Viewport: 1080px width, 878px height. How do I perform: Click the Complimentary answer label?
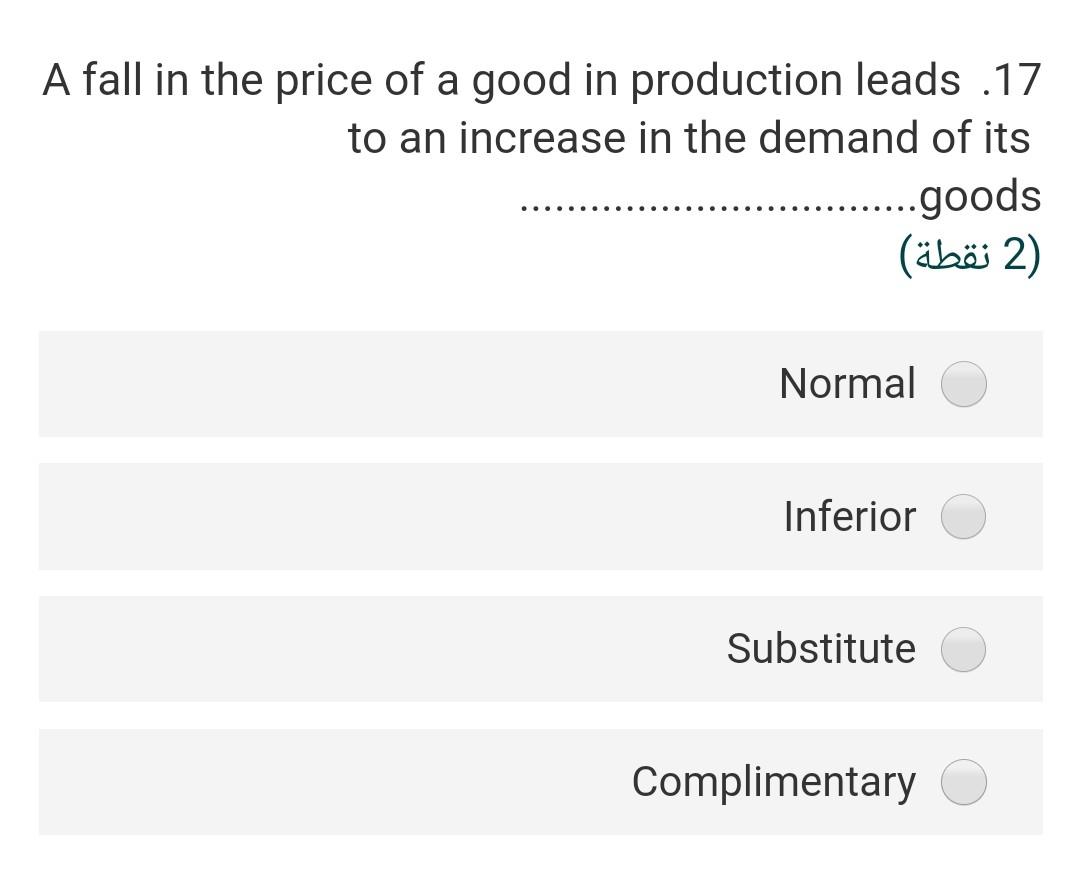[773, 782]
